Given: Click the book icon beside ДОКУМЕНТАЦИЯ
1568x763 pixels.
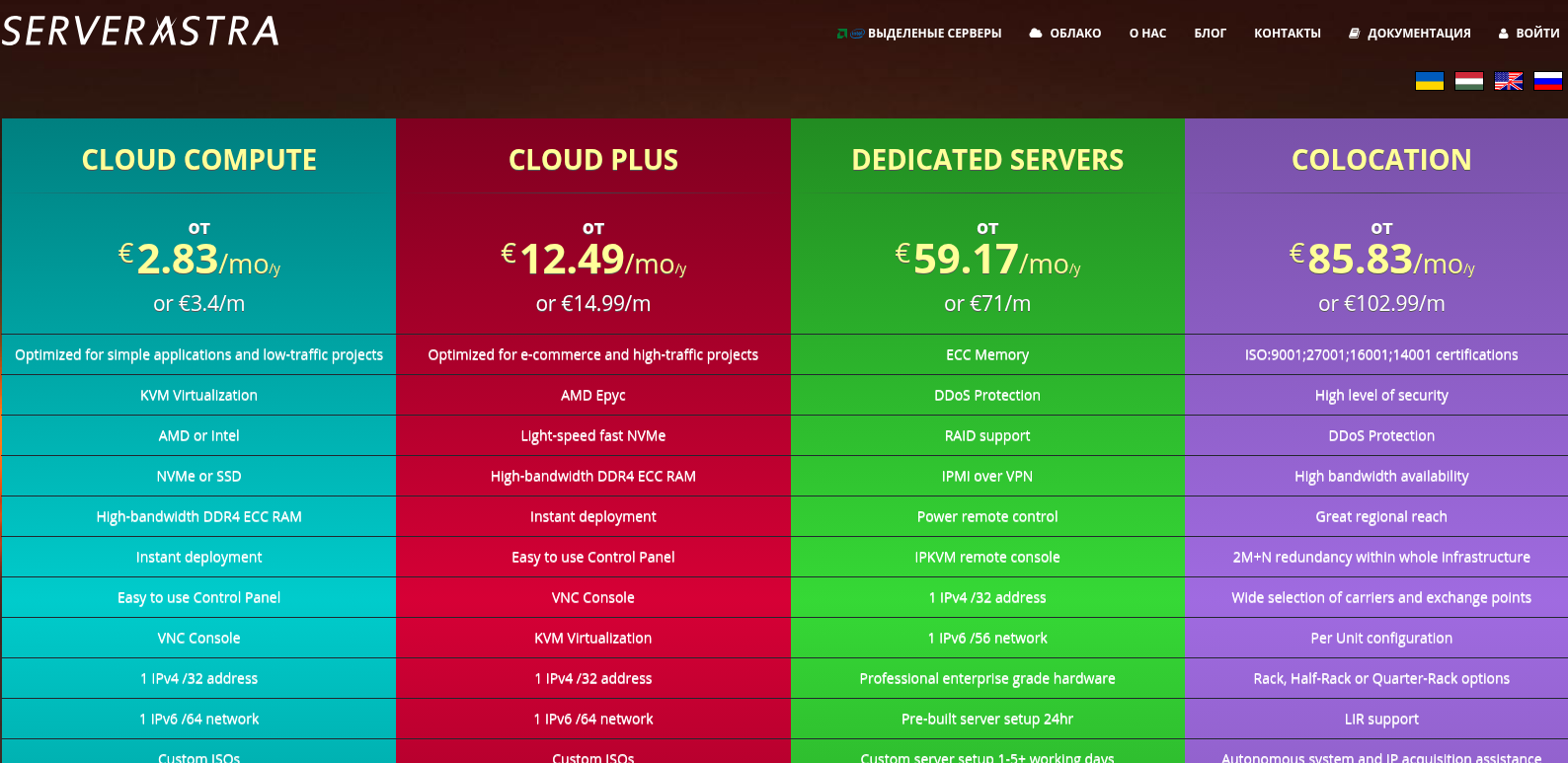Looking at the screenshot, I should (1354, 34).
